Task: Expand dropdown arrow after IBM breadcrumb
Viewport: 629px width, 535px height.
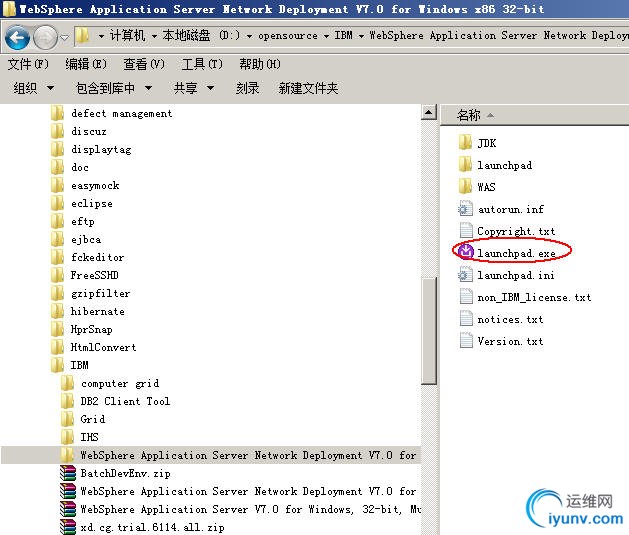Action: coord(361,36)
